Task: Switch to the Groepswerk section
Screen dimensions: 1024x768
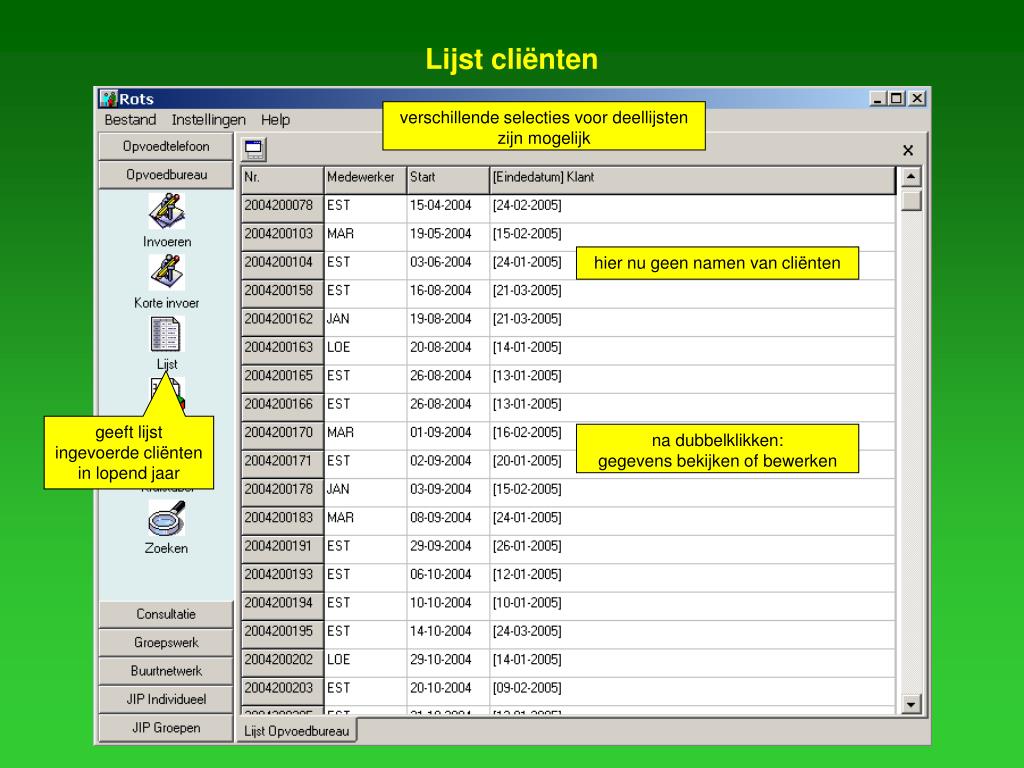Action: [x=166, y=643]
